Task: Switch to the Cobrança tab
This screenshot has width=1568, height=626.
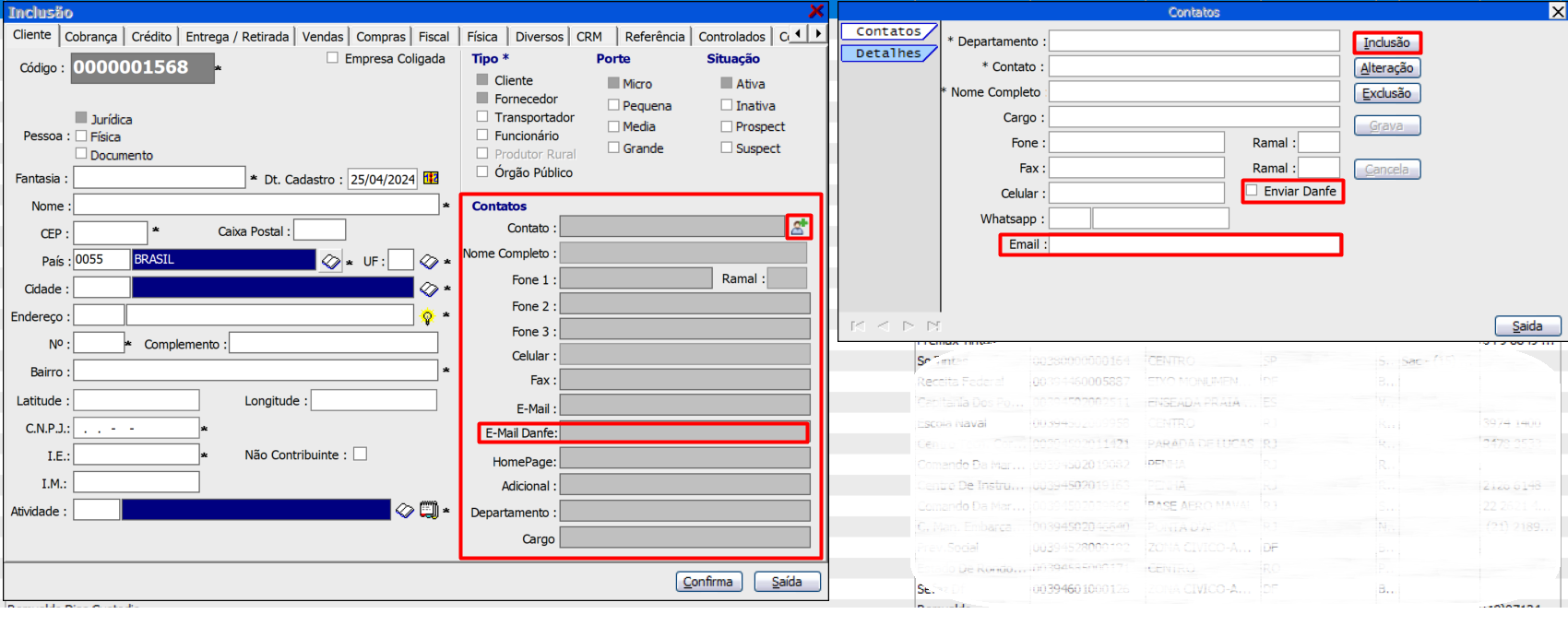Action: click(90, 37)
